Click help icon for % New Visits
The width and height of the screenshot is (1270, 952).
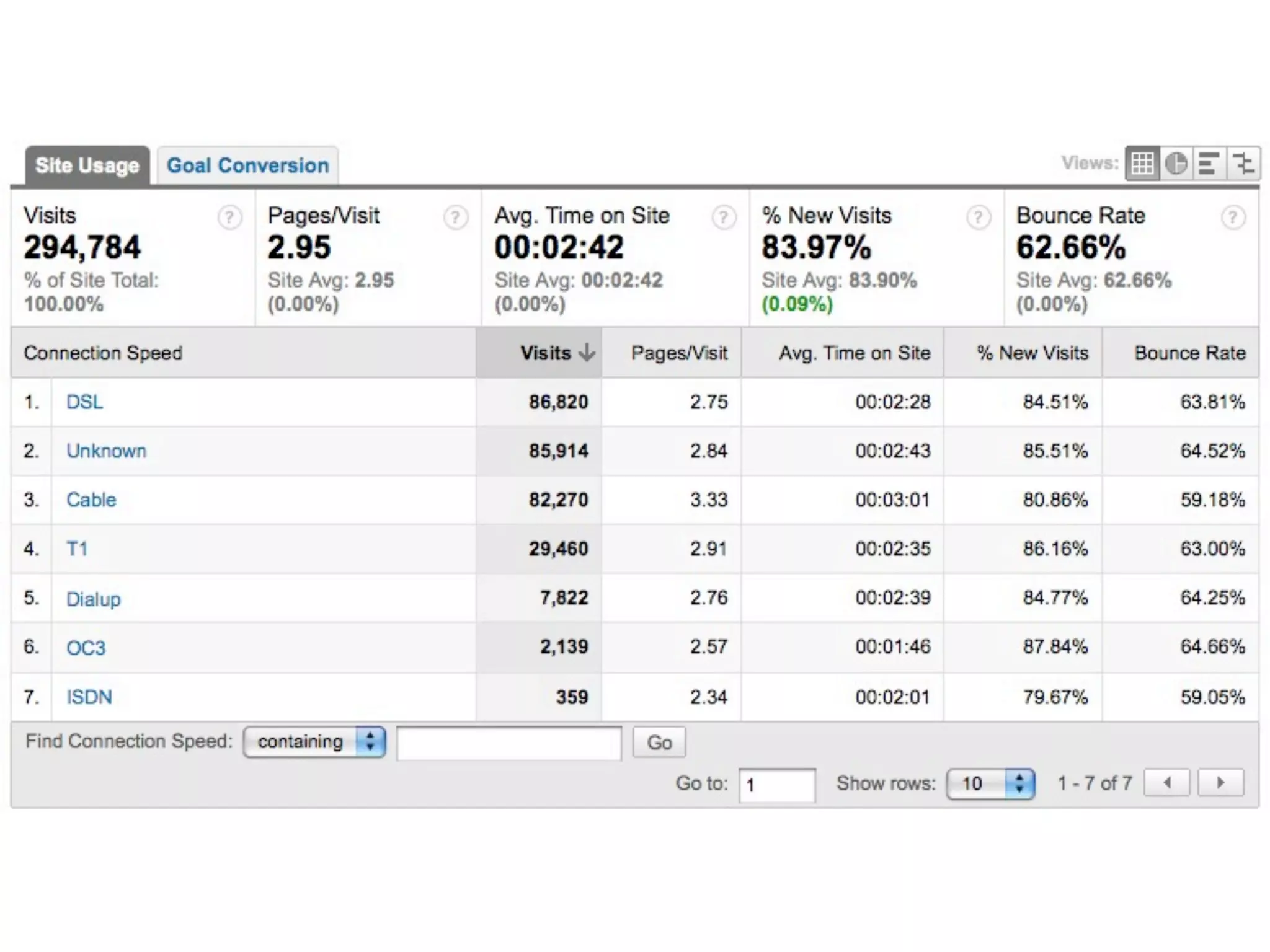979,218
